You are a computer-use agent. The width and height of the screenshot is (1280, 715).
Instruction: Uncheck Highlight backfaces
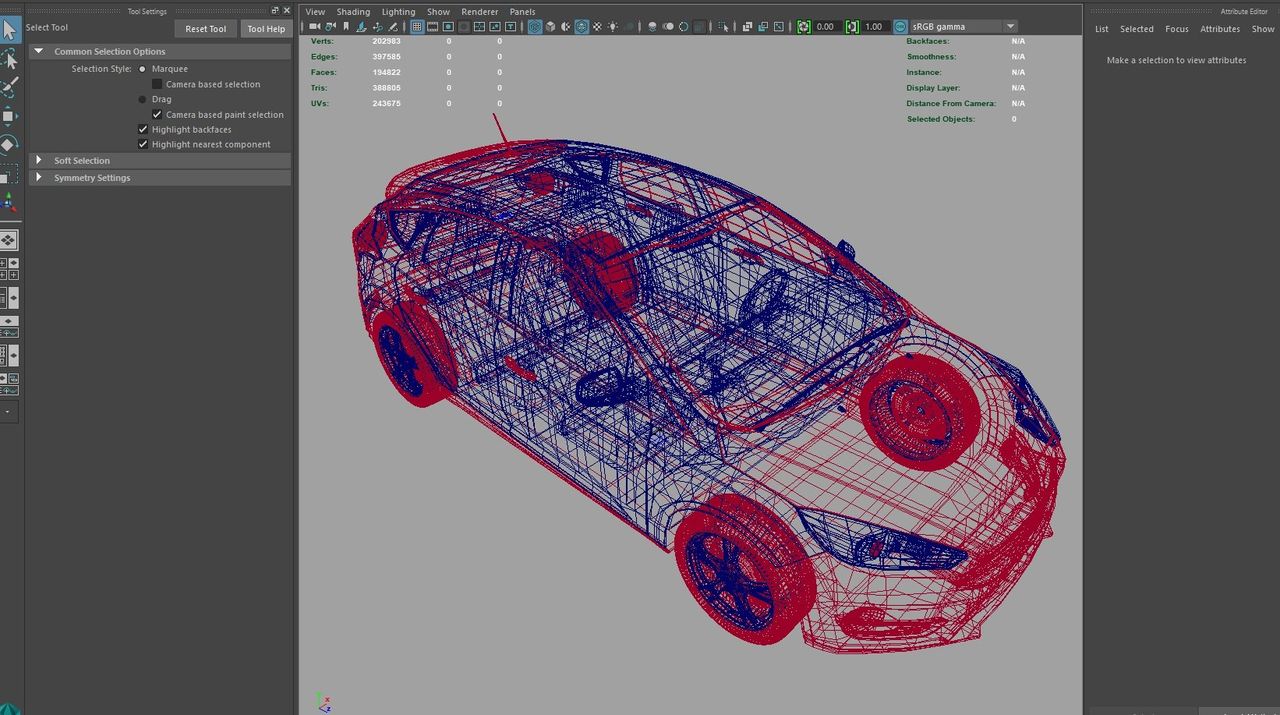point(143,129)
